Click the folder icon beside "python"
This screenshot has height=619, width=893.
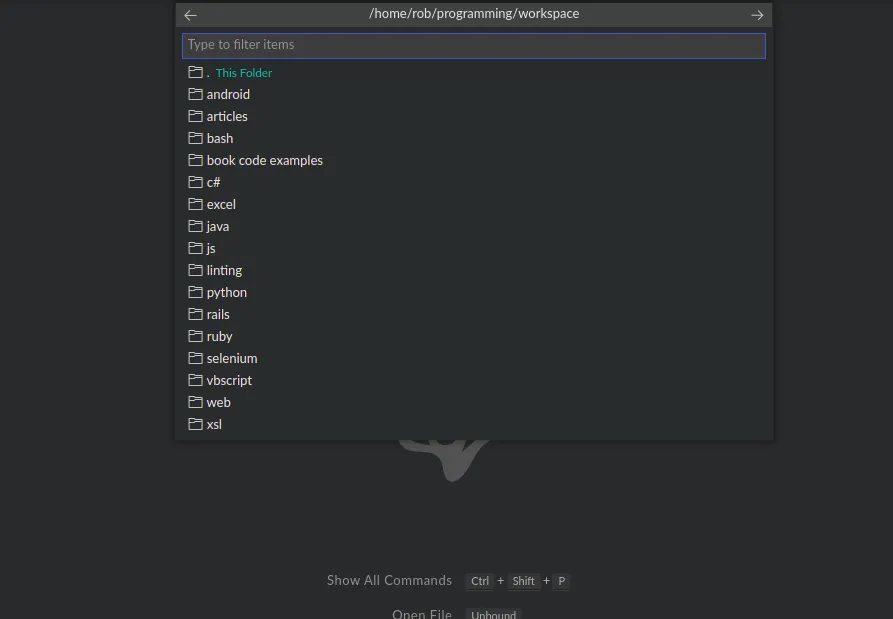coord(195,292)
